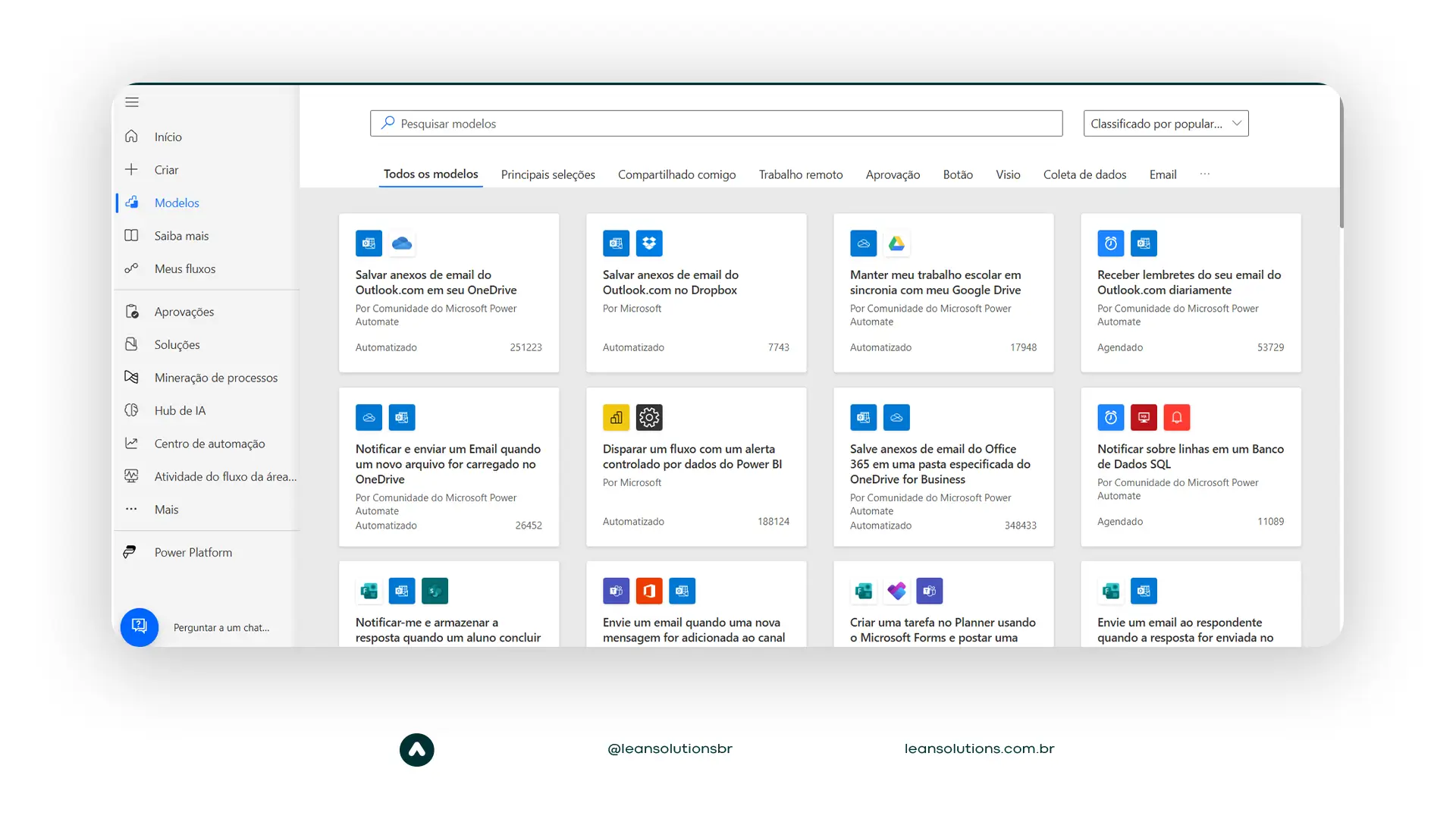Screen dimensions: 1456x819
Task: Click the 348433 usage count
Action: tap(1020, 526)
